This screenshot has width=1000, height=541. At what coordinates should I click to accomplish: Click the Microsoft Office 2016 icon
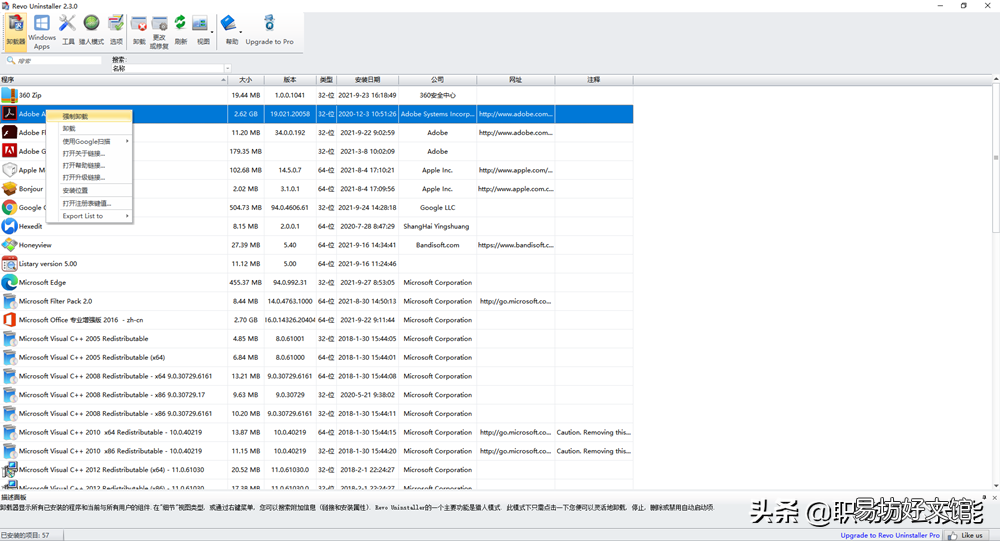(x=9, y=320)
